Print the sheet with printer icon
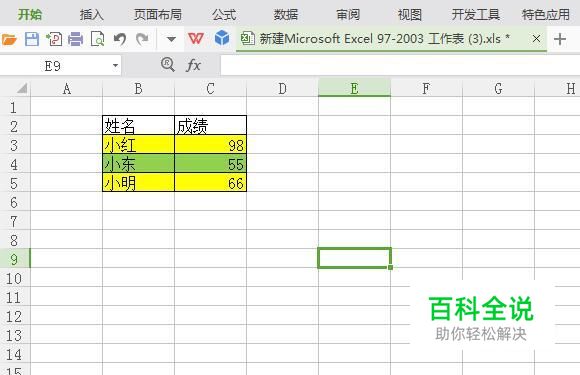This screenshot has width=580, height=375. [75, 39]
